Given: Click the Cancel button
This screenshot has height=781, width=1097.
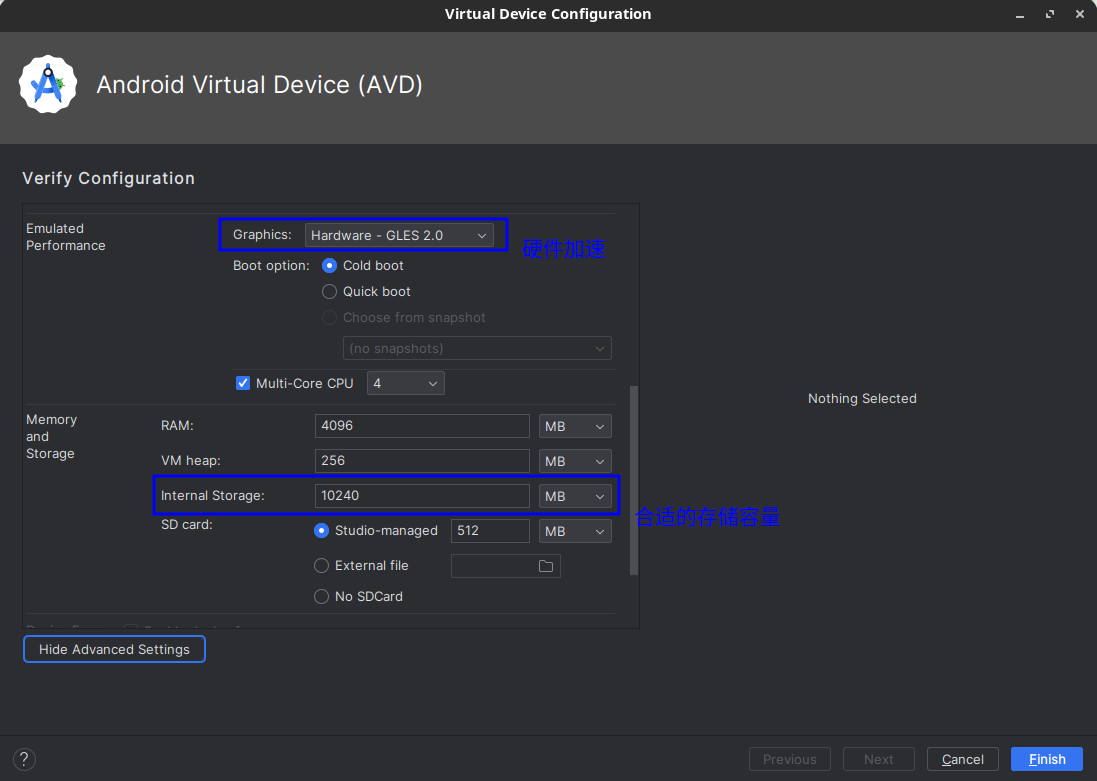Looking at the screenshot, I should pos(963,759).
